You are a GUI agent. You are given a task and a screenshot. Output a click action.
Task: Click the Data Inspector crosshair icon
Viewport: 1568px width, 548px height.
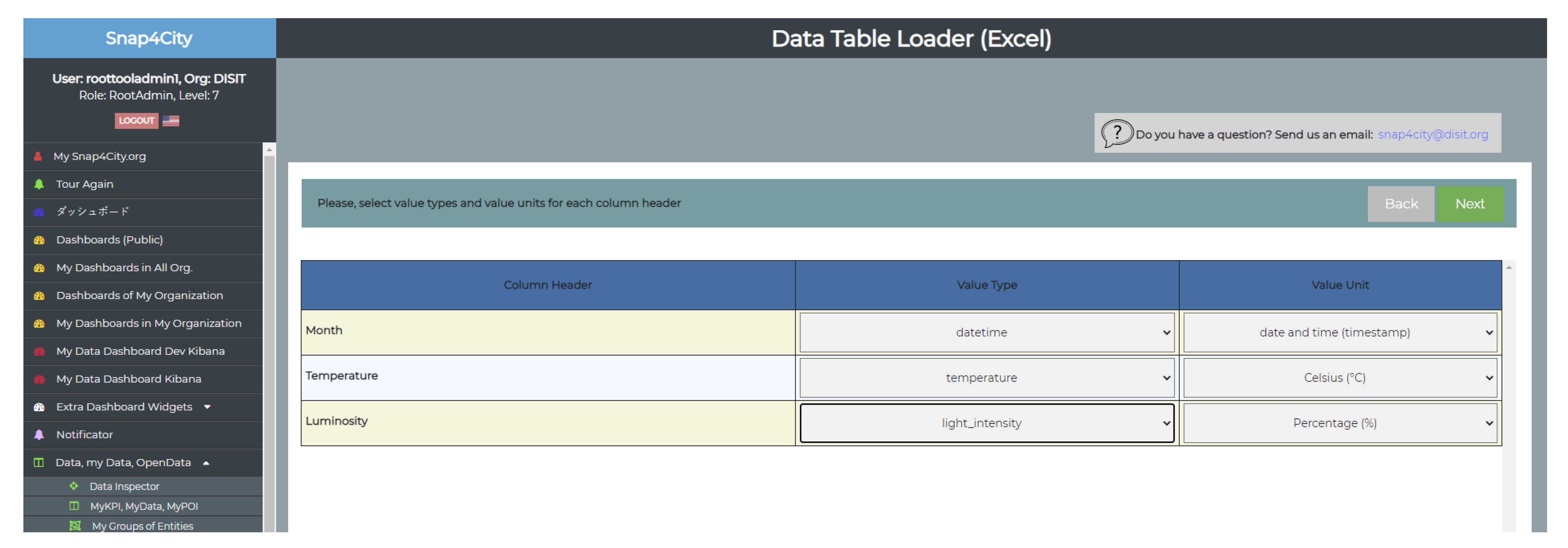74,486
